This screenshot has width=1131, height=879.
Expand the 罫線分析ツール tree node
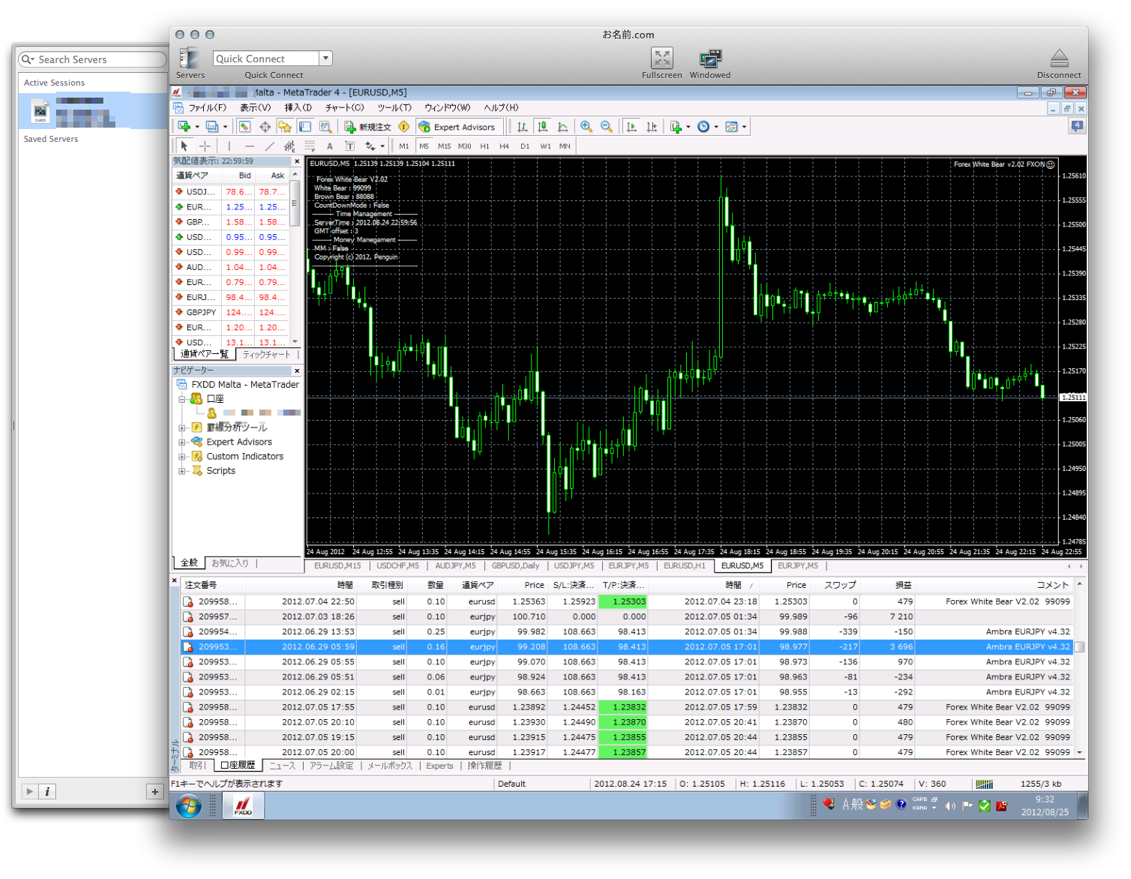click(182, 428)
